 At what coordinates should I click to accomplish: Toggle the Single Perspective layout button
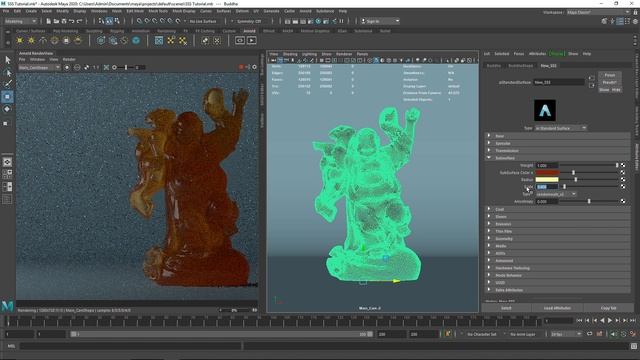point(7,162)
